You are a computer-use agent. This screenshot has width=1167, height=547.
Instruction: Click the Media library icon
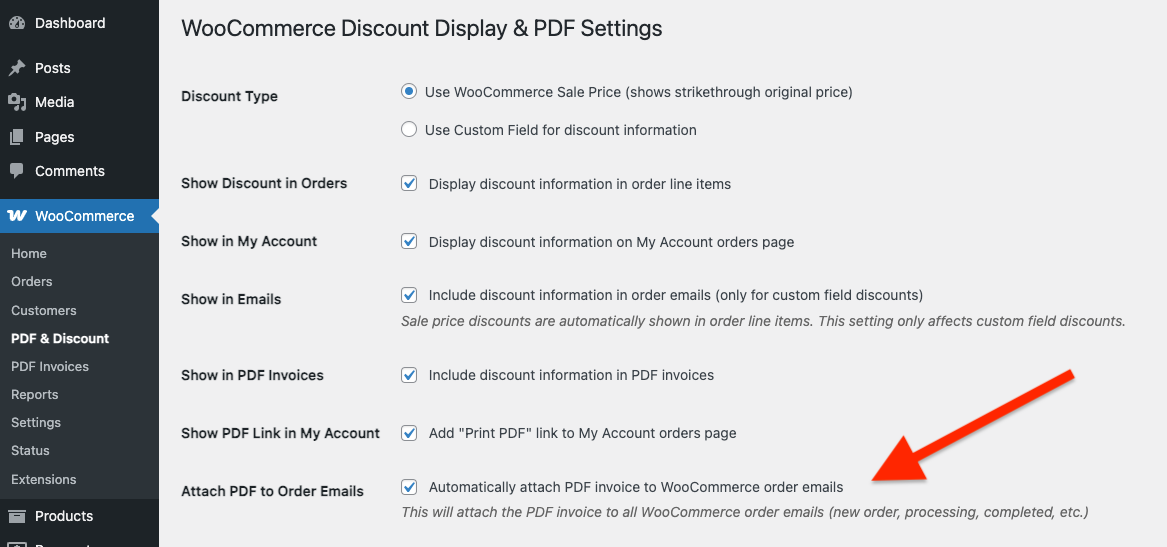point(17,102)
